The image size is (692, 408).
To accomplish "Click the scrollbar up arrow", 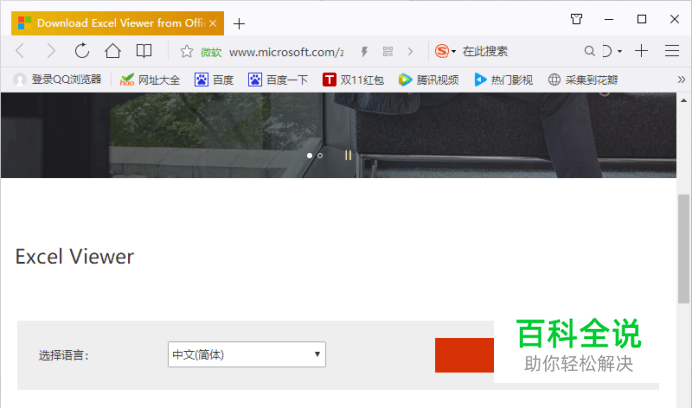I will coord(684,101).
